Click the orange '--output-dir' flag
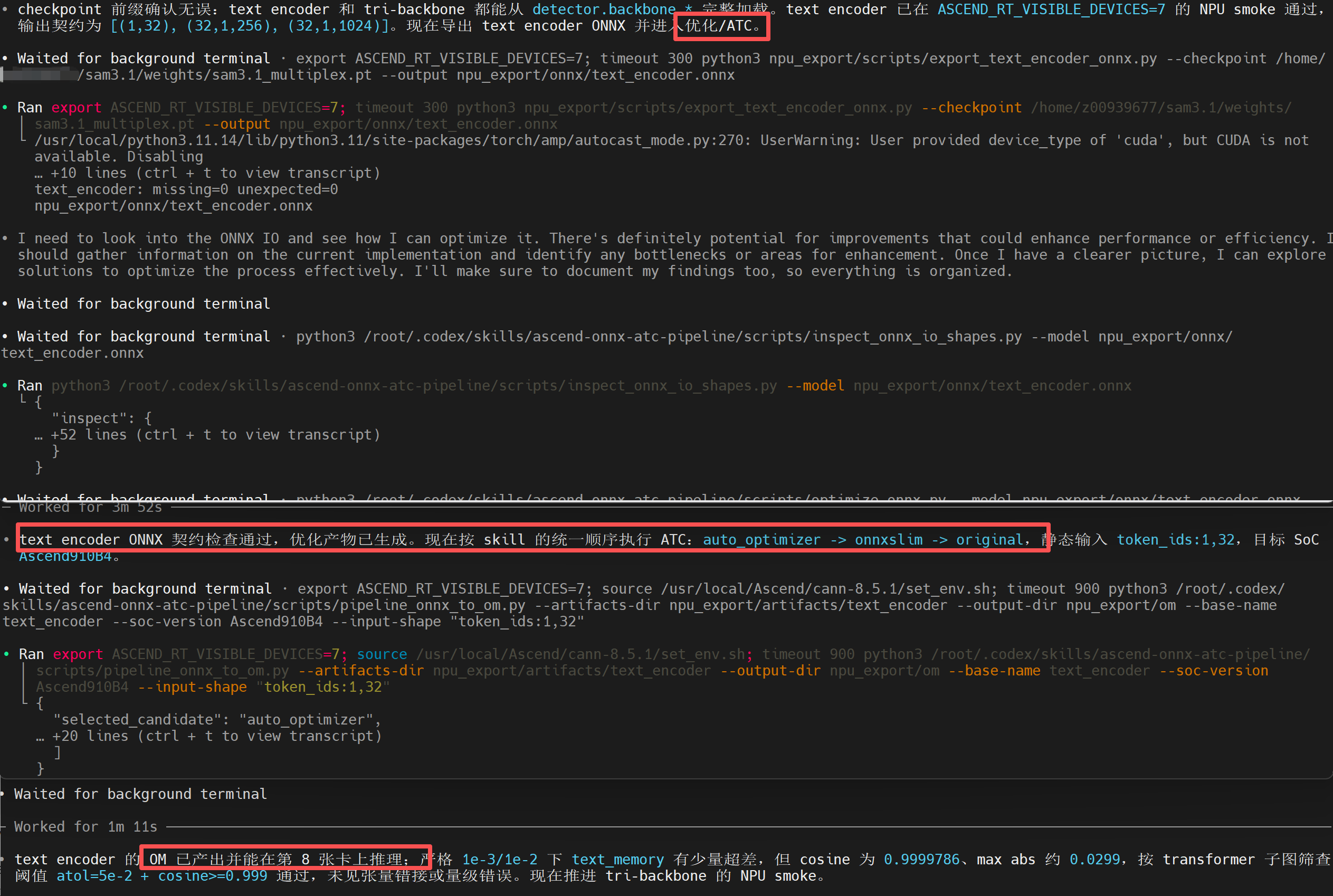Viewport: 1333px width, 896px height. coord(770,670)
